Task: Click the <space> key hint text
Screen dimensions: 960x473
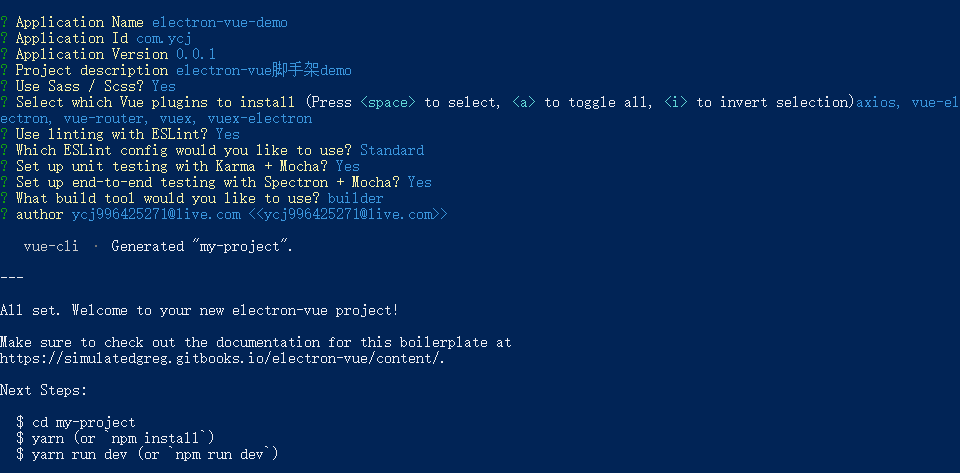Action: tap(388, 103)
